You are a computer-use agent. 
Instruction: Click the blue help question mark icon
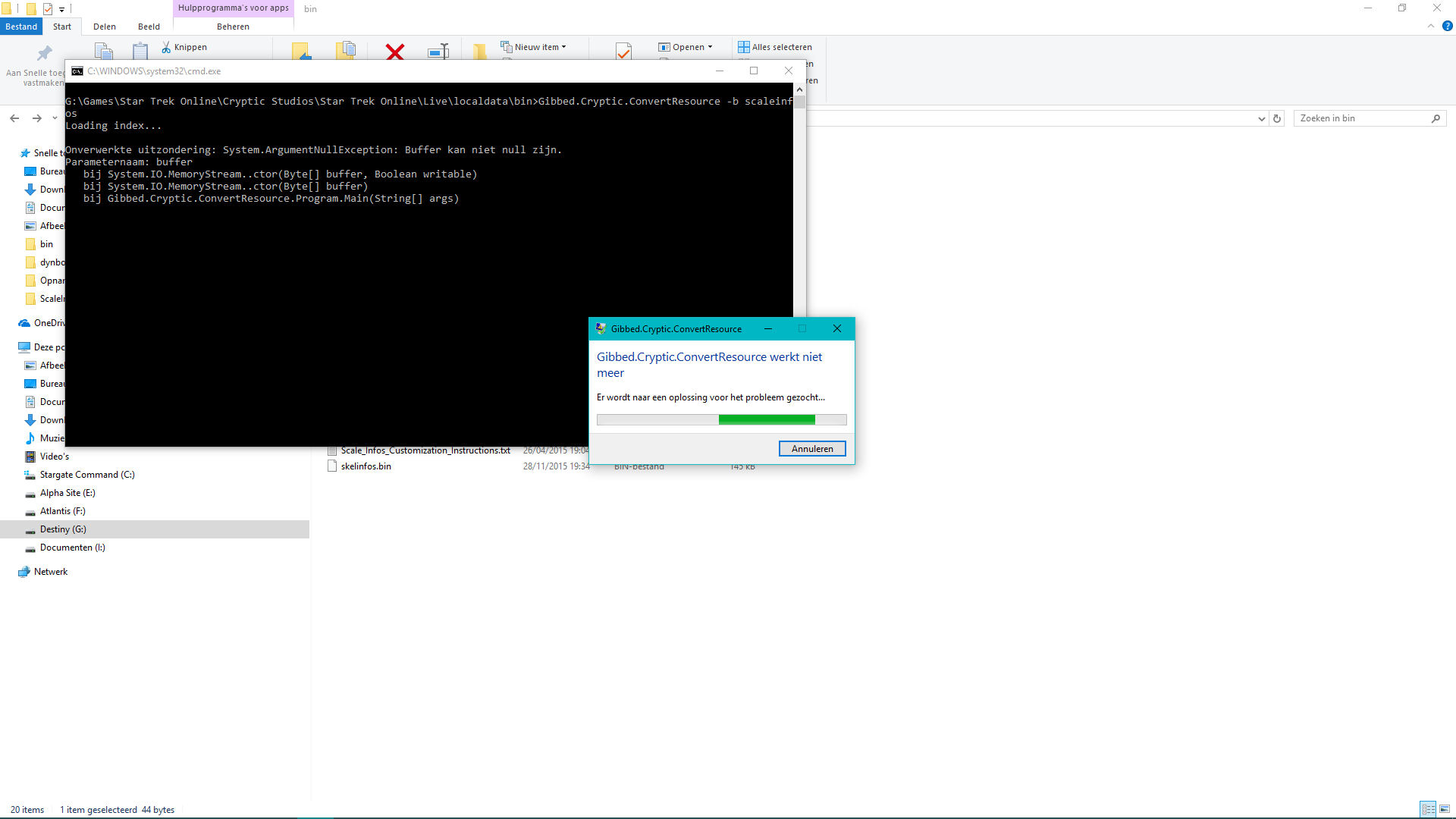[1447, 26]
